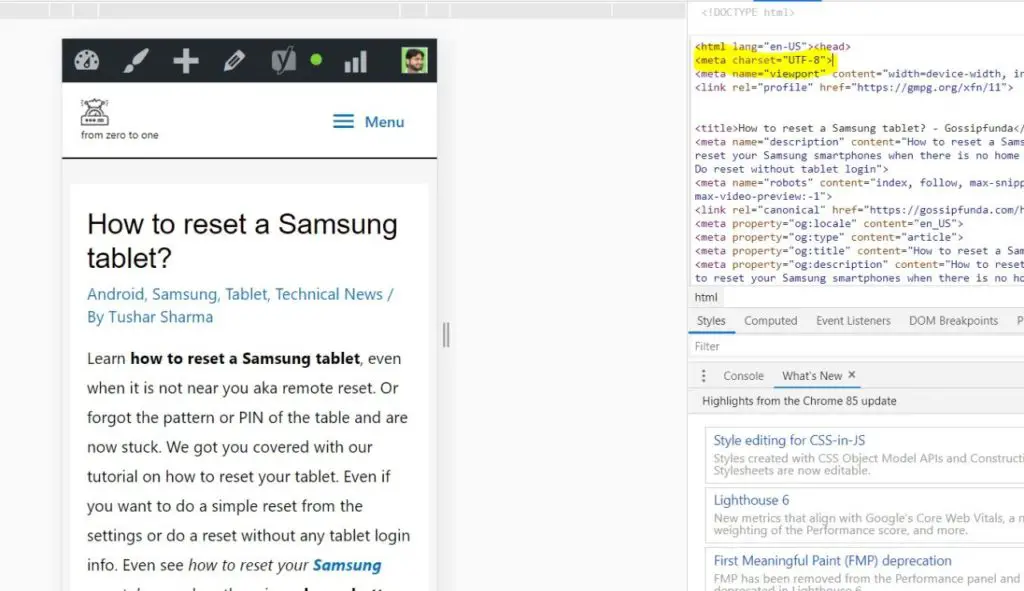Switch to the DOM Breakpoints tab
The height and width of the screenshot is (591, 1024).
click(953, 321)
